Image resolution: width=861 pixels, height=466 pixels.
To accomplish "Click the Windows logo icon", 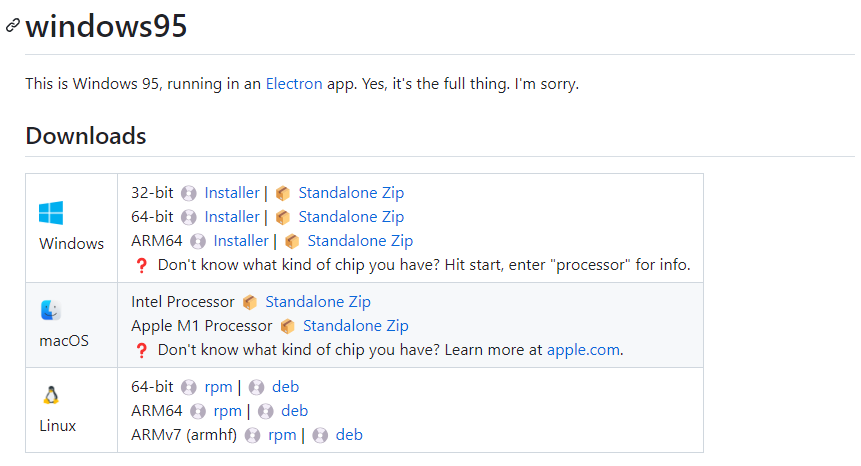I will pos(51,213).
